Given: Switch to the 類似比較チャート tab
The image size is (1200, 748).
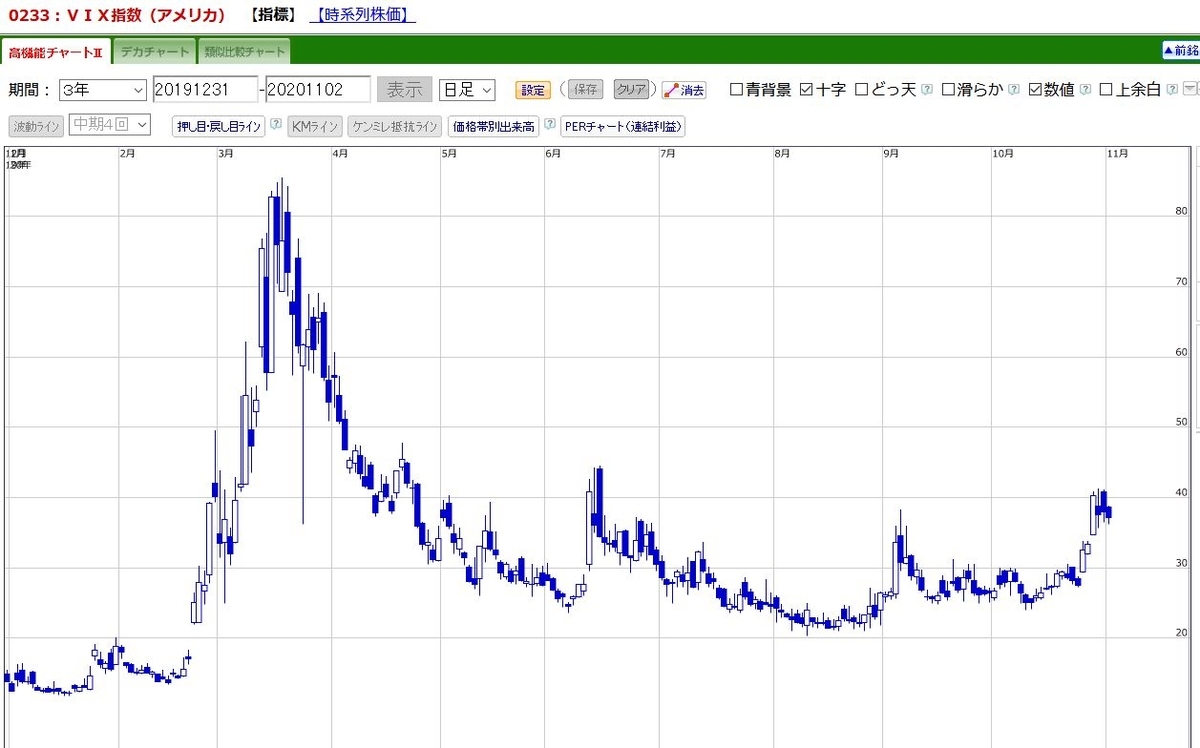Looking at the screenshot, I should [245, 52].
